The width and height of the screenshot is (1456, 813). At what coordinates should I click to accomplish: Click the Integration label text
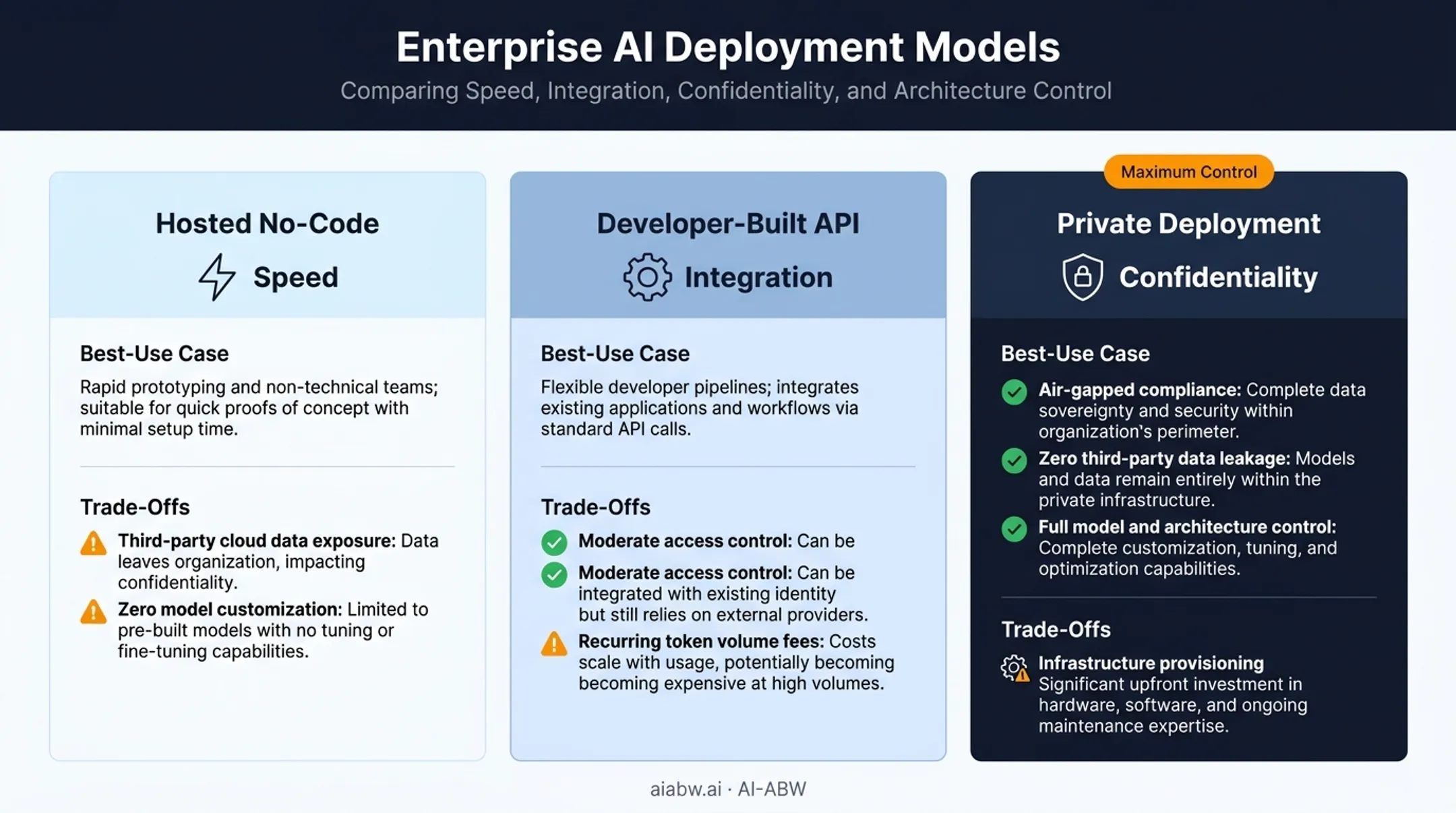(759, 277)
